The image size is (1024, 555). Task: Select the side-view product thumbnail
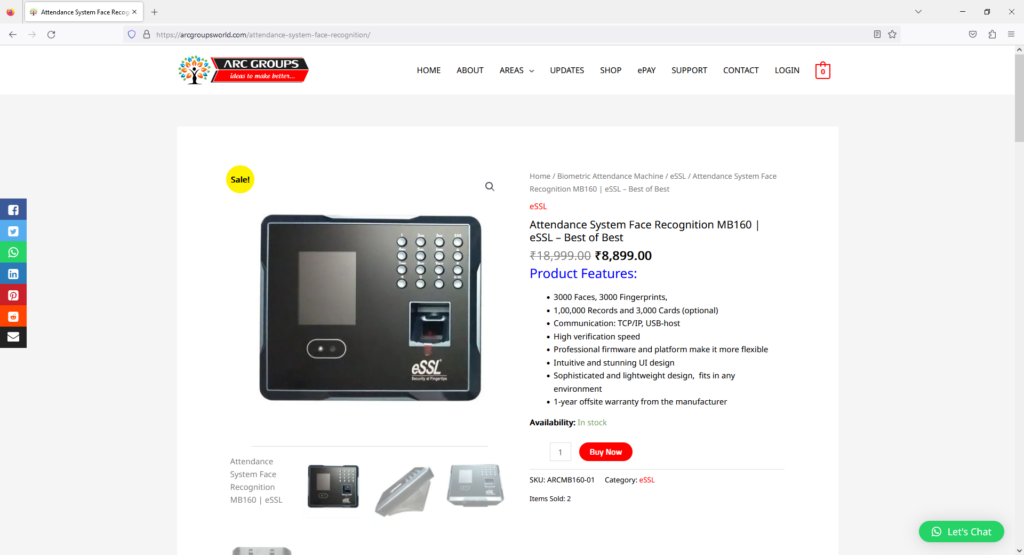pyautogui.click(x=404, y=490)
